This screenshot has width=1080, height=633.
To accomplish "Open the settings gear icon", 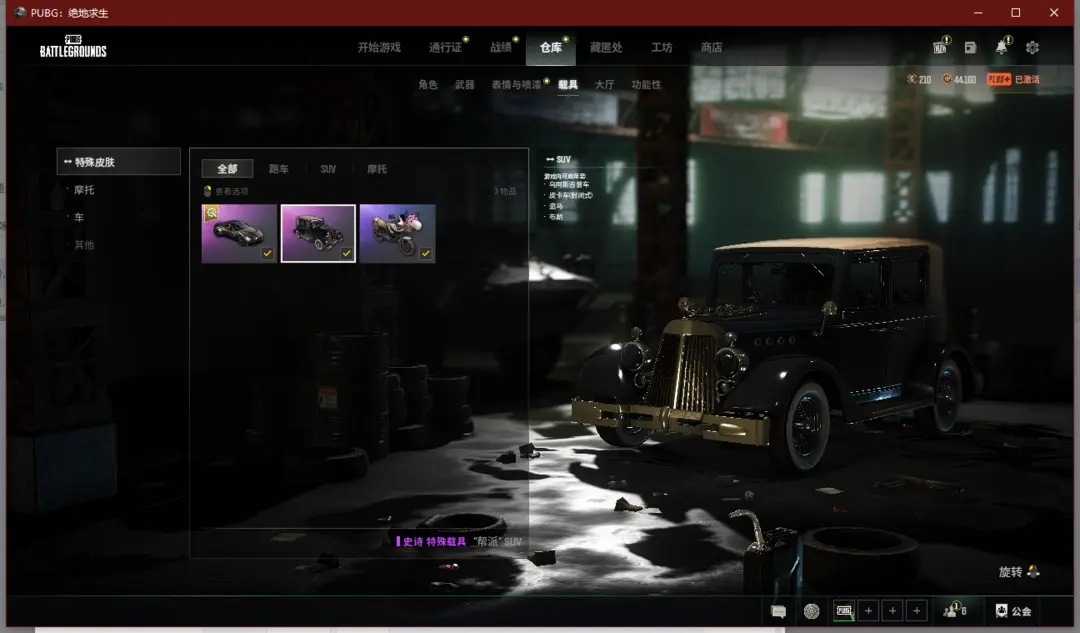I will 1032,48.
